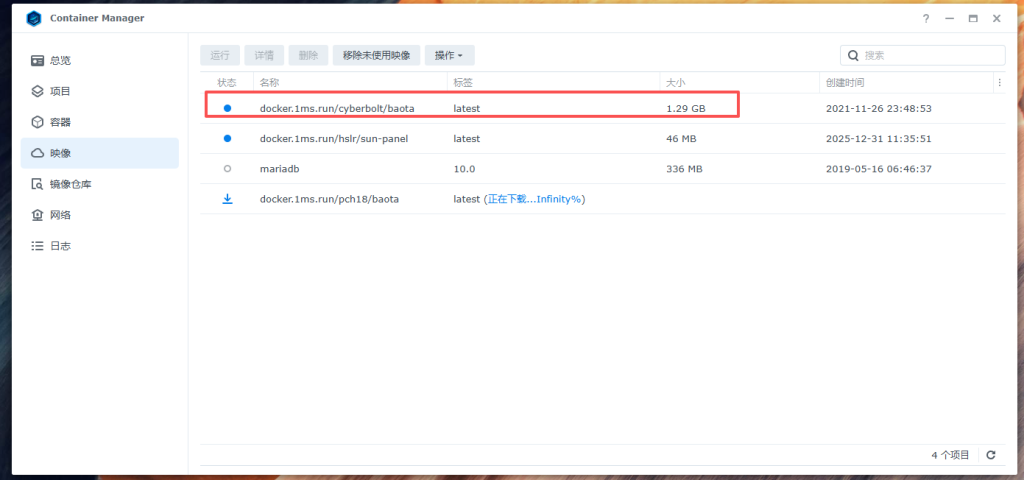Open the 操作 dropdown menu
This screenshot has height=480, width=1024.
pyautogui.click(x=449, y=56)
